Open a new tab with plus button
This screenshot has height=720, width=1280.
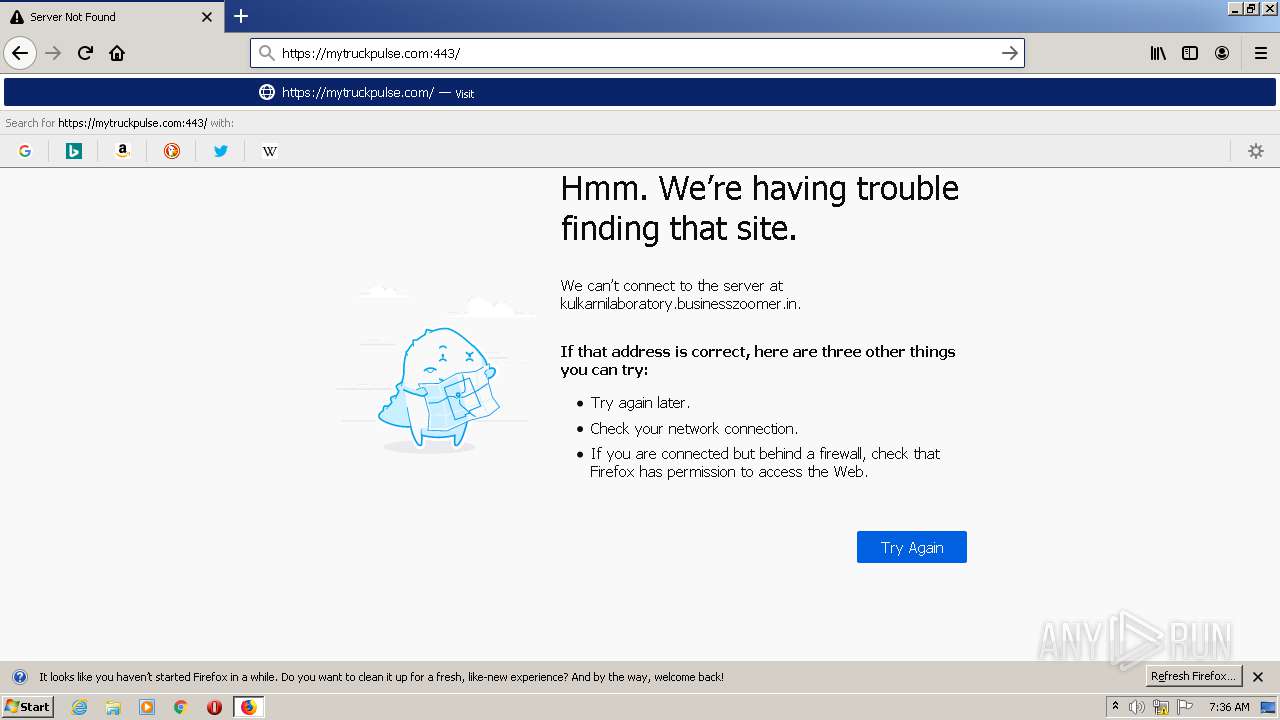pos(241,16)
